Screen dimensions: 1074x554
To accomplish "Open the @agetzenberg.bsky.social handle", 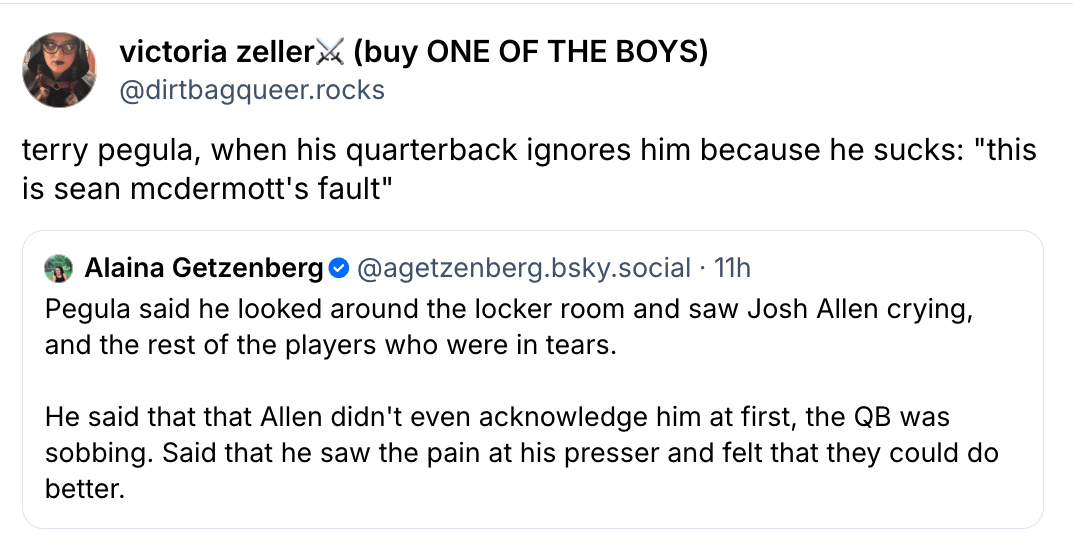I will tap(523, 268).
